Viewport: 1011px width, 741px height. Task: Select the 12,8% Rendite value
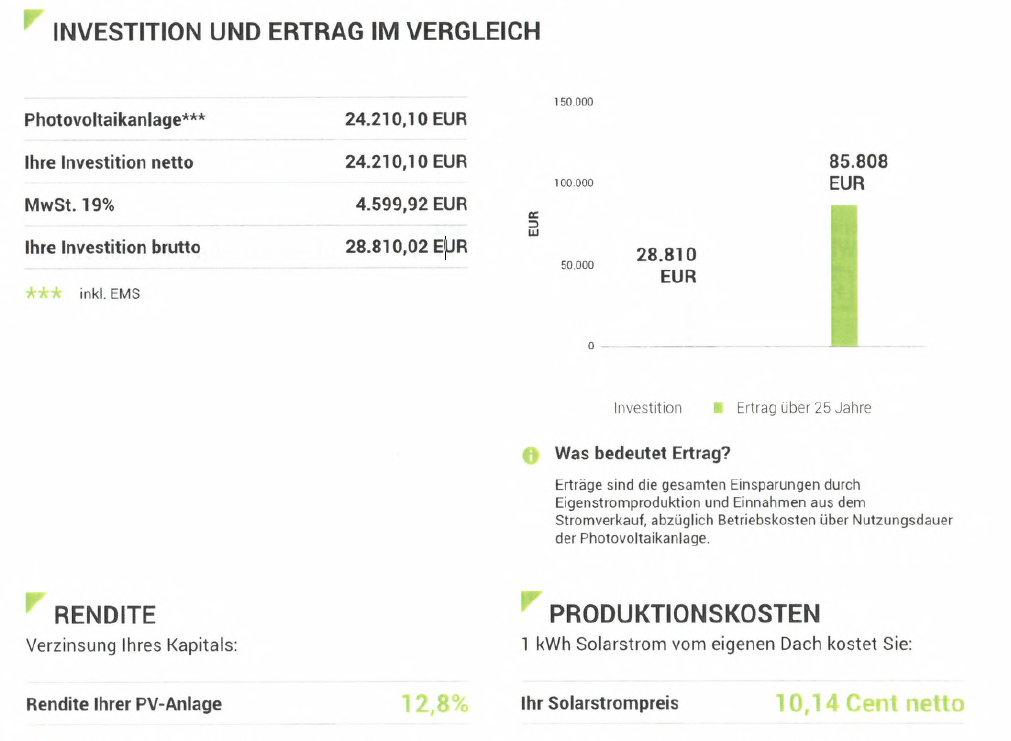[x=435, y=704]
